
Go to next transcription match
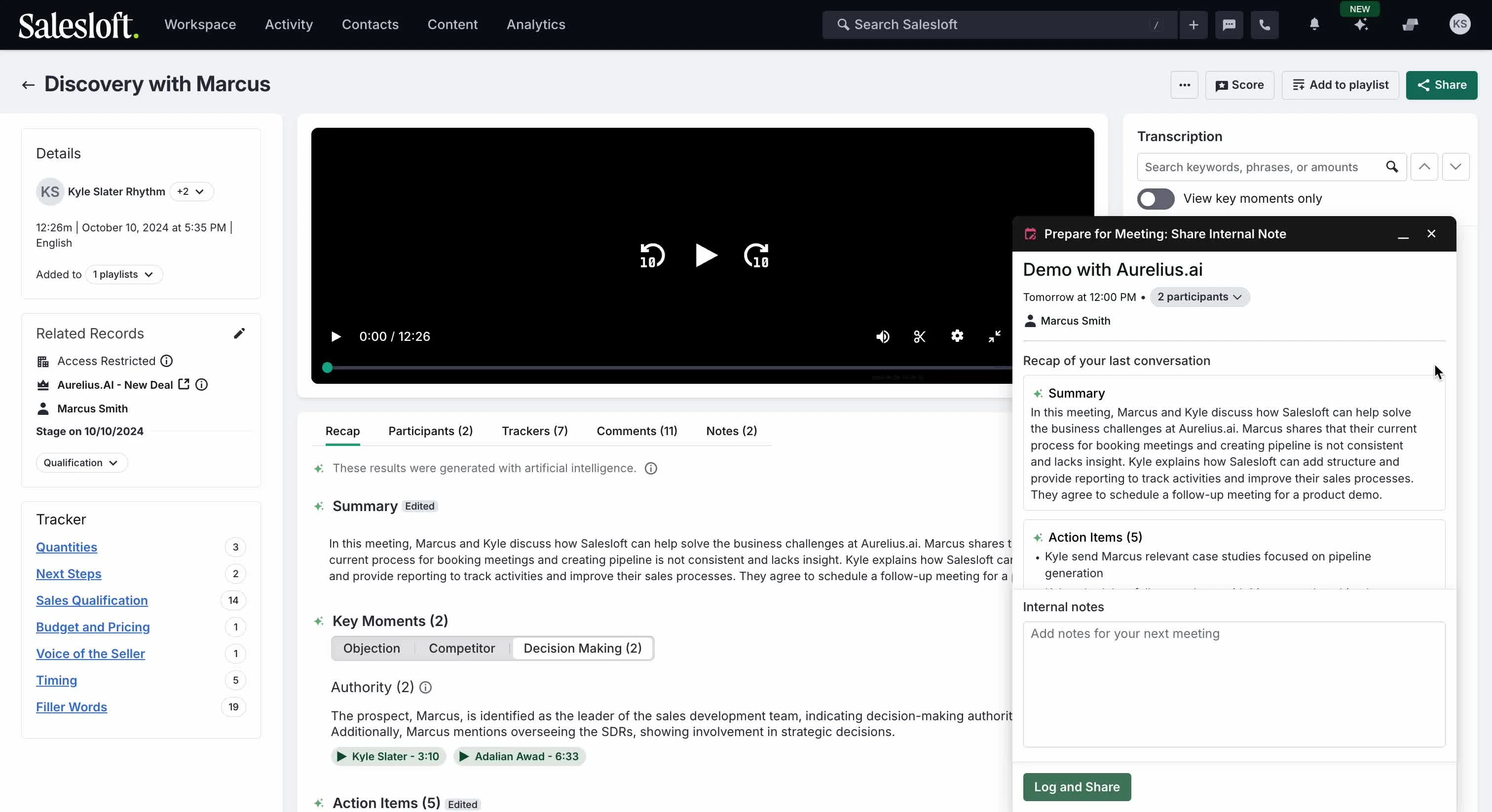[1455, 167]
